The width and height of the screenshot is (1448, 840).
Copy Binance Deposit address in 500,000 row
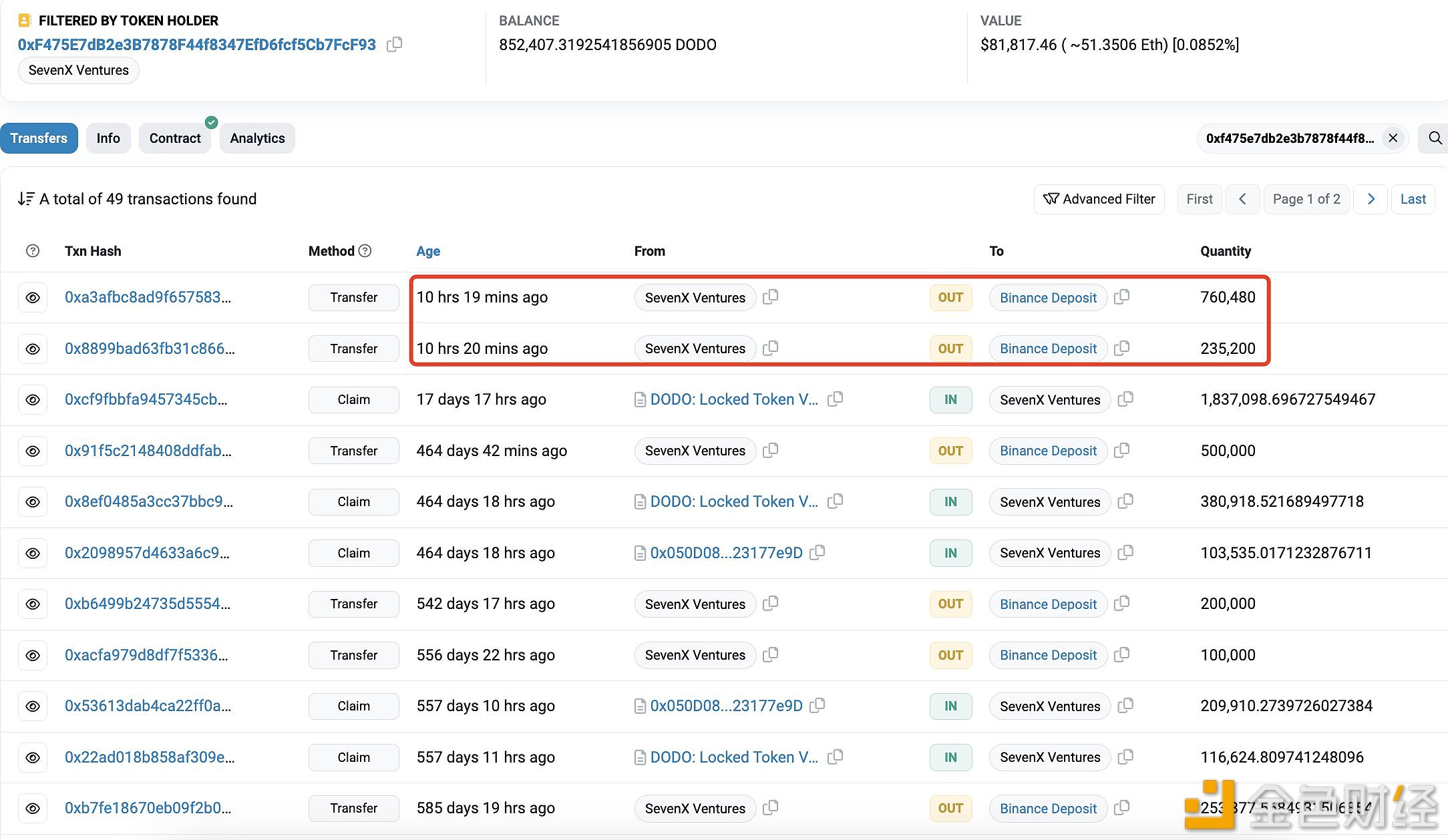point(1122,450)
